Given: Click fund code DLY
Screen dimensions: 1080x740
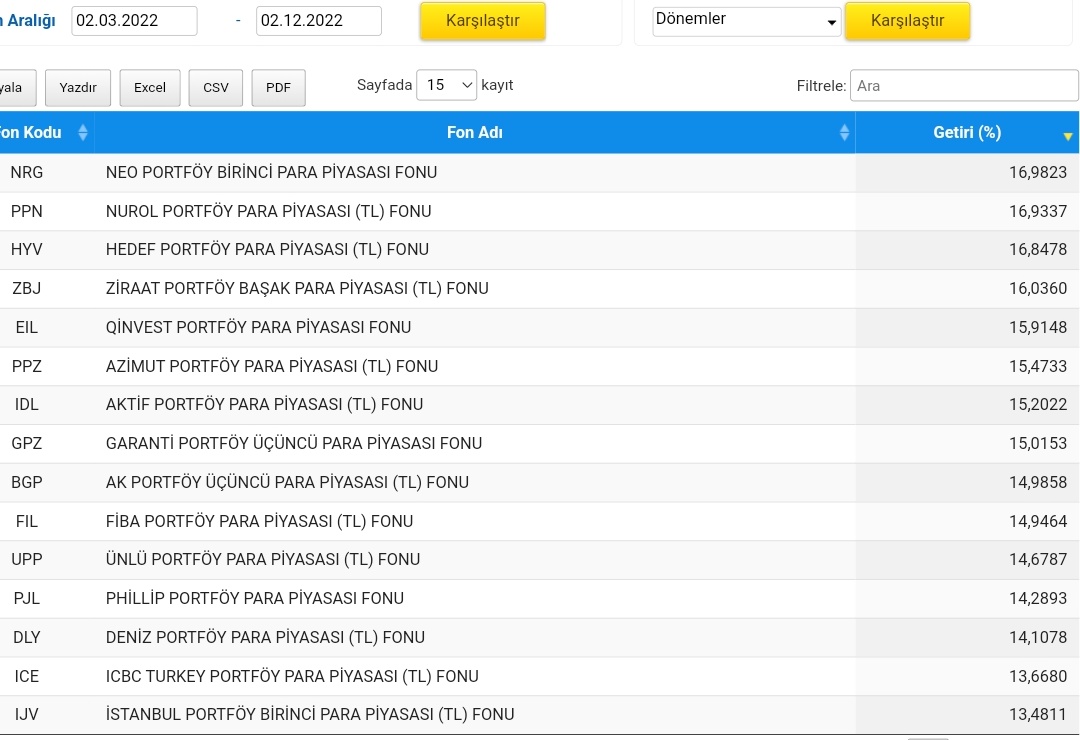Looking at the screenshot, I should point(27,637).
